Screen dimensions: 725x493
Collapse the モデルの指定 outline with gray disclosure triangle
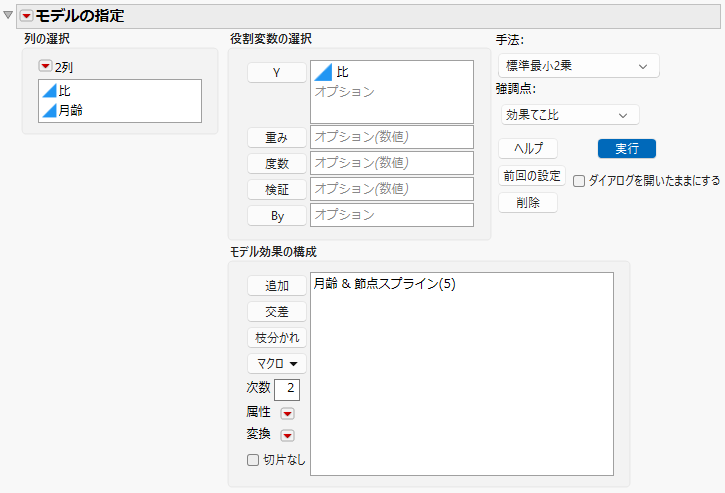(x=8, y=15)
